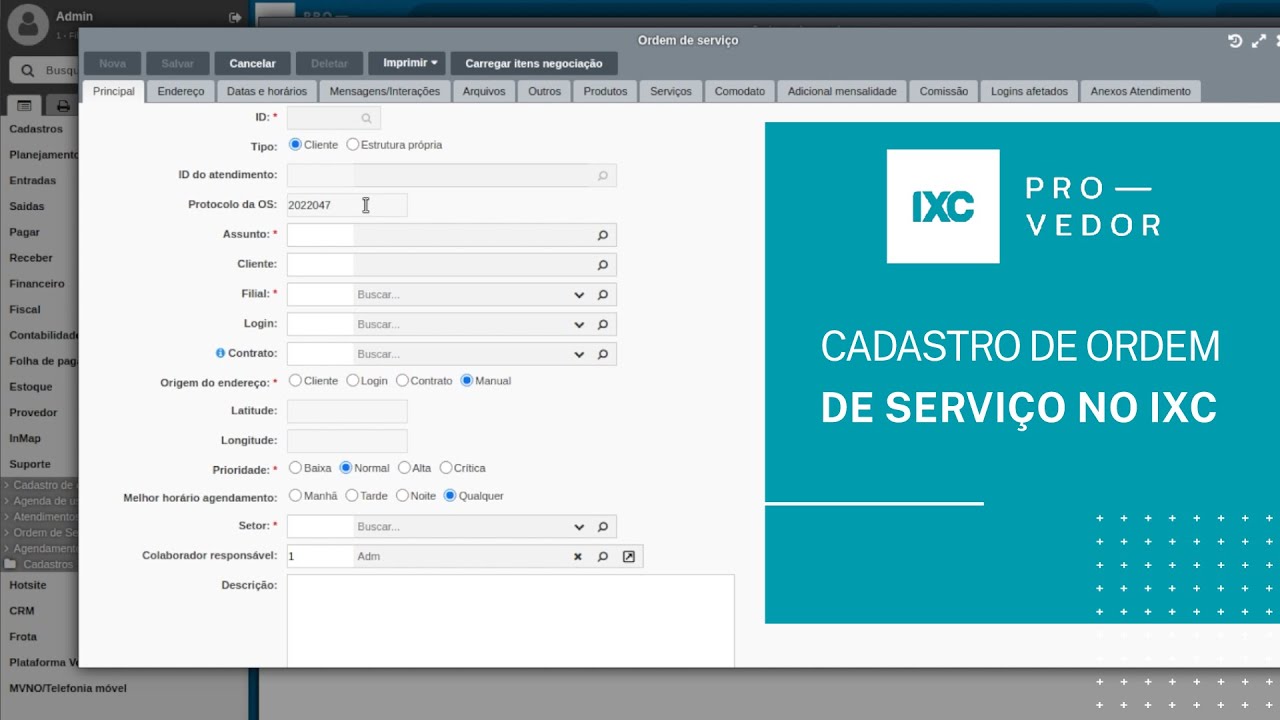Open the Setor dropdown arrow
The image size is (1280, 720).
[x=579, y=526]
